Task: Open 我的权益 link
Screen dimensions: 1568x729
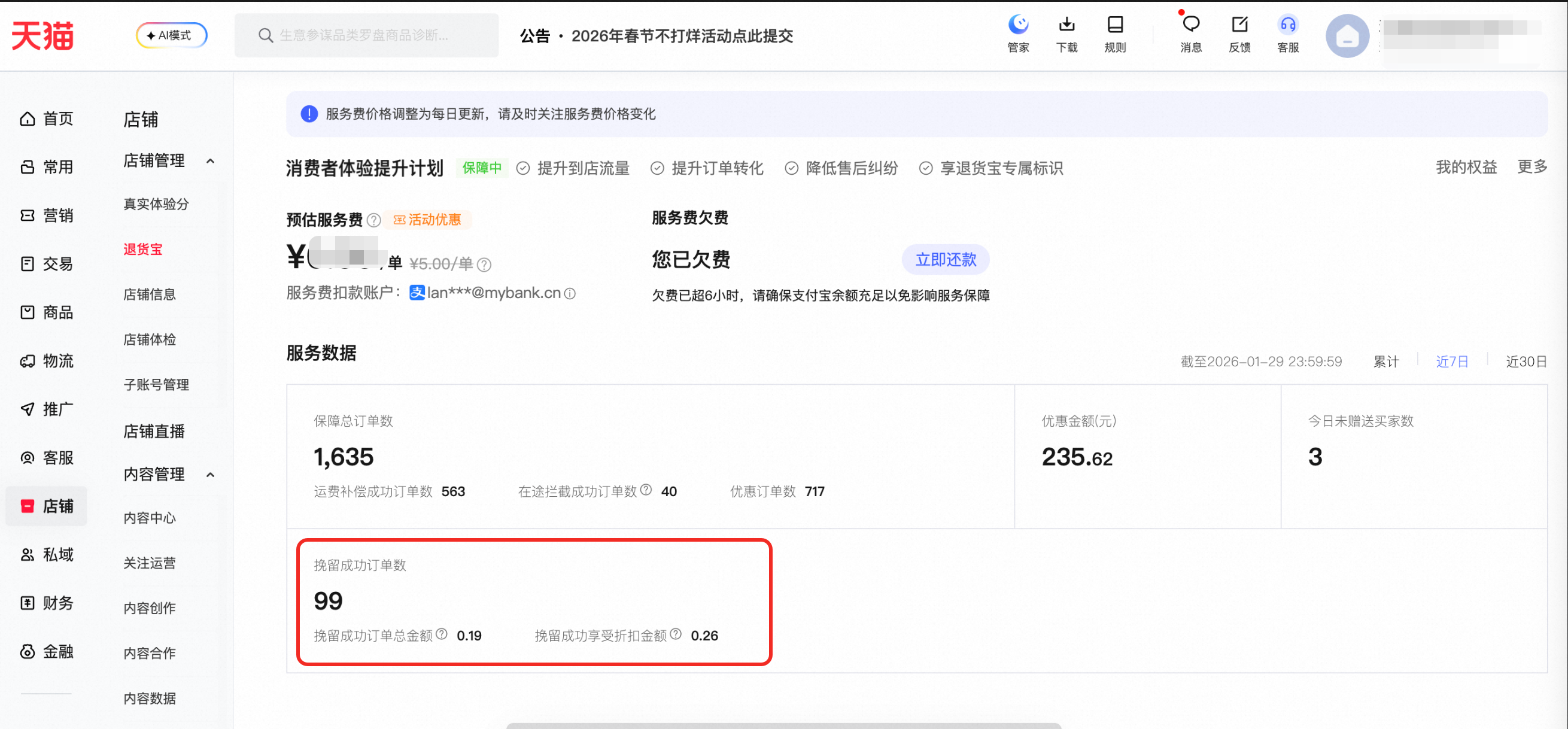Action: point(1466,168)
